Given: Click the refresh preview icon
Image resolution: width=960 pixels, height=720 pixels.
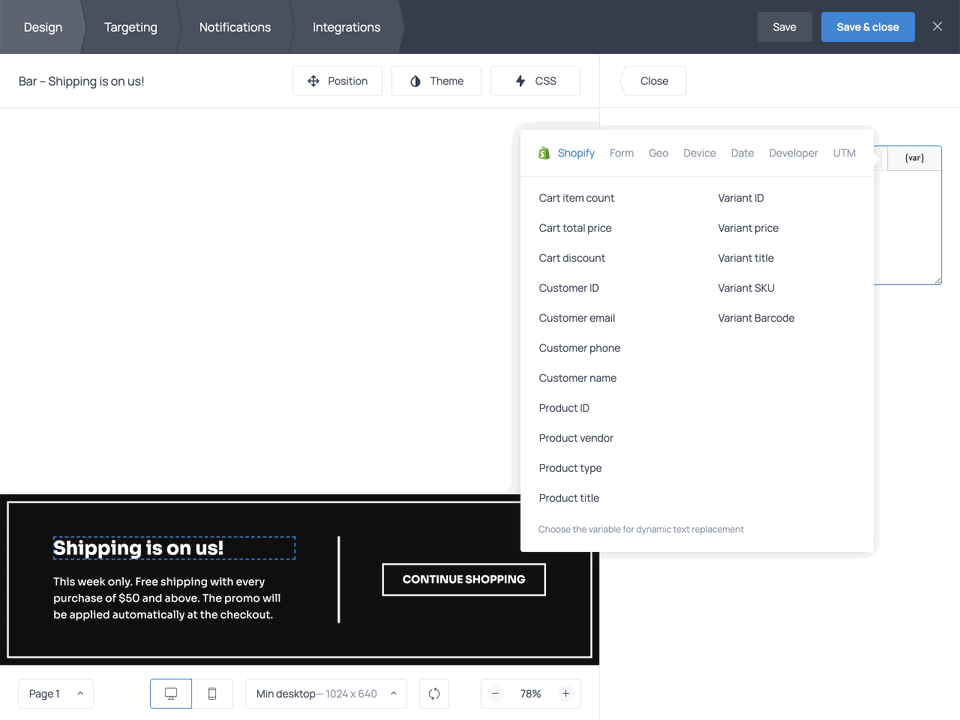Looking at the screenshot, I should pyautogui.click(x=434, y=693).
